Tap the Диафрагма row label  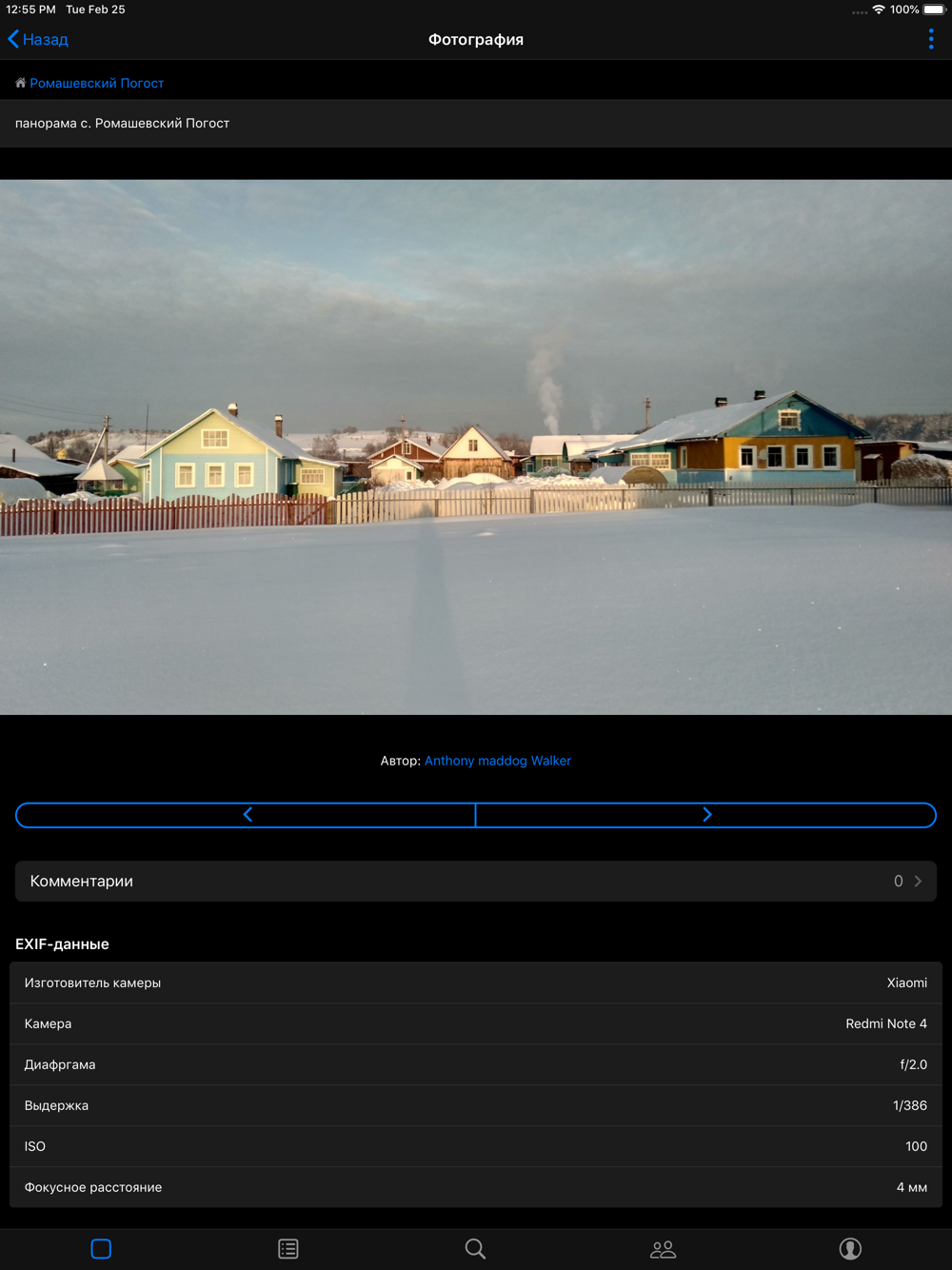(x=60, y=1064)
